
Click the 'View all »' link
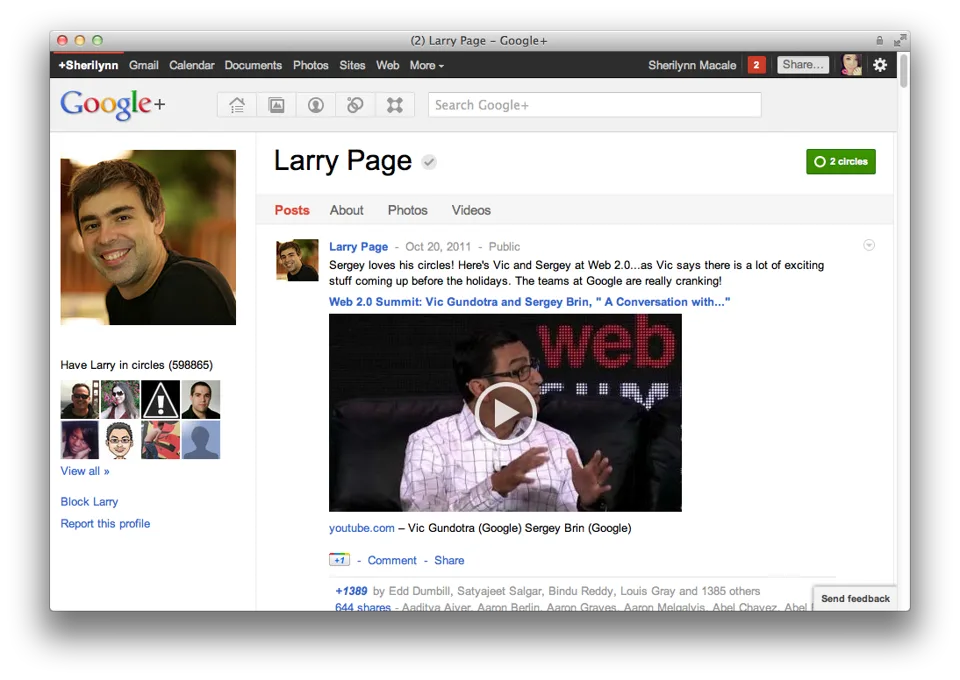point(85,471)
